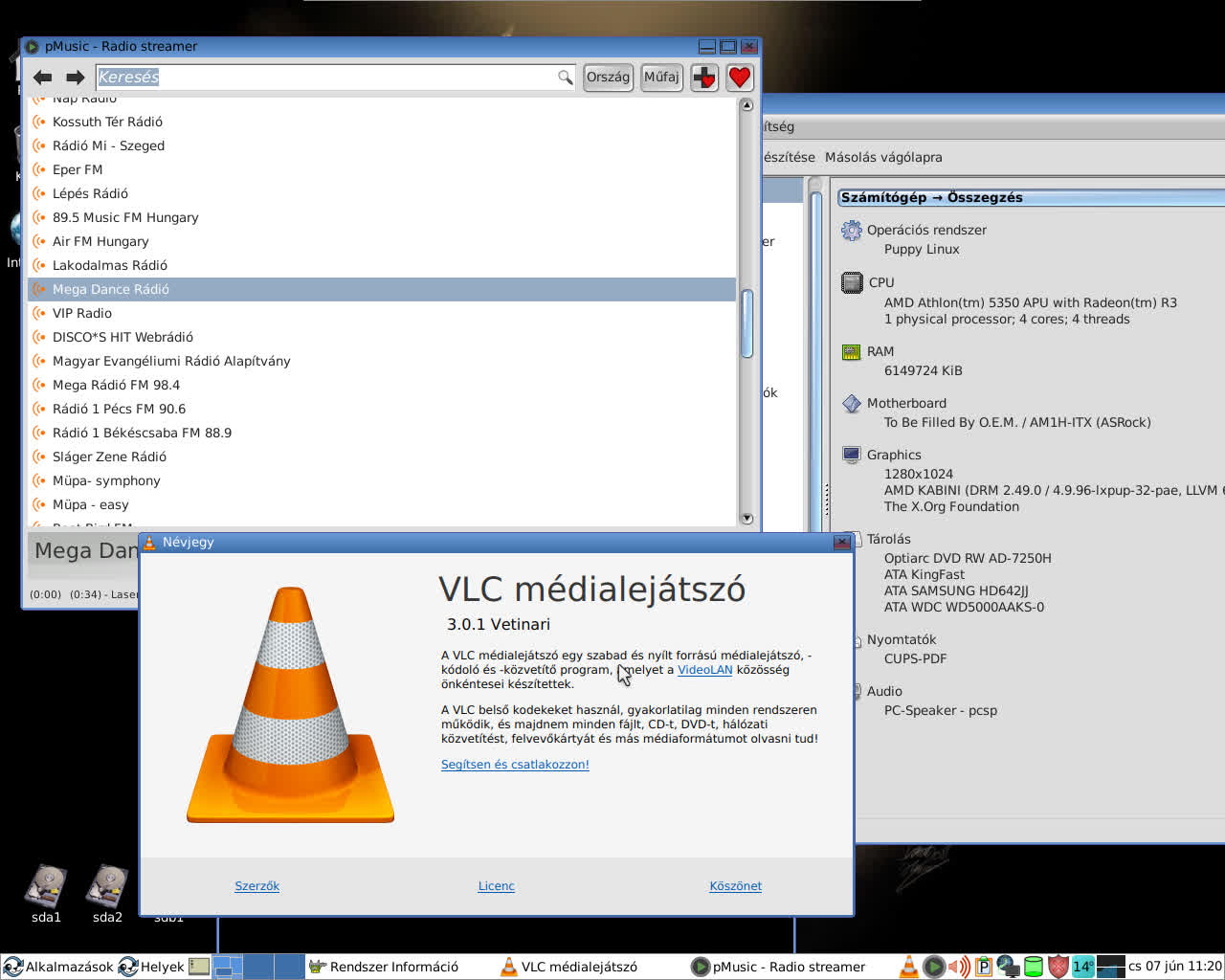Open the sda1 drive desktop icon
The image size is (1225, 980).
tap(46, 894)
